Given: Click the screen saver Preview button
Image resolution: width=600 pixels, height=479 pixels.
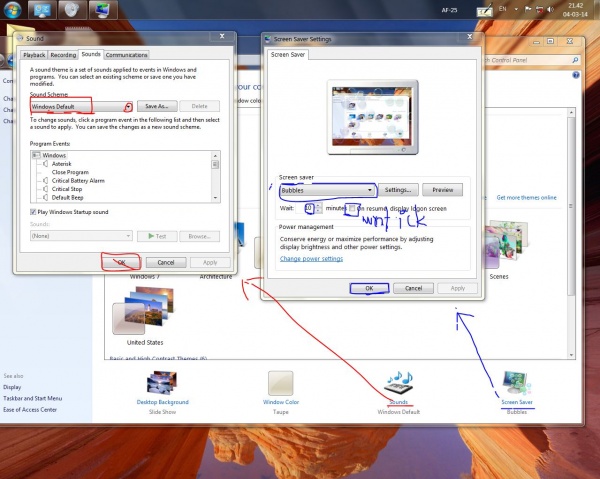Looking at the screenshot, I should [442, 190].
